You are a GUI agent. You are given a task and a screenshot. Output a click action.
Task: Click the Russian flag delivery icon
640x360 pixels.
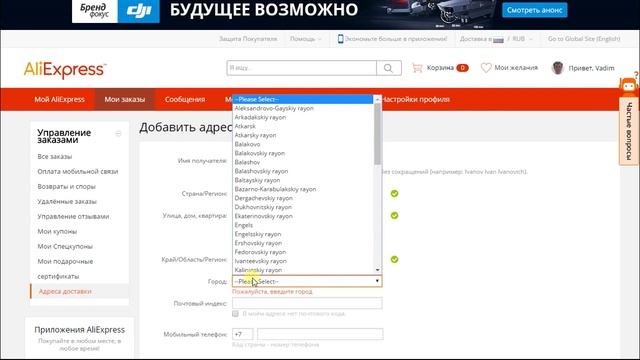[498, 40]
